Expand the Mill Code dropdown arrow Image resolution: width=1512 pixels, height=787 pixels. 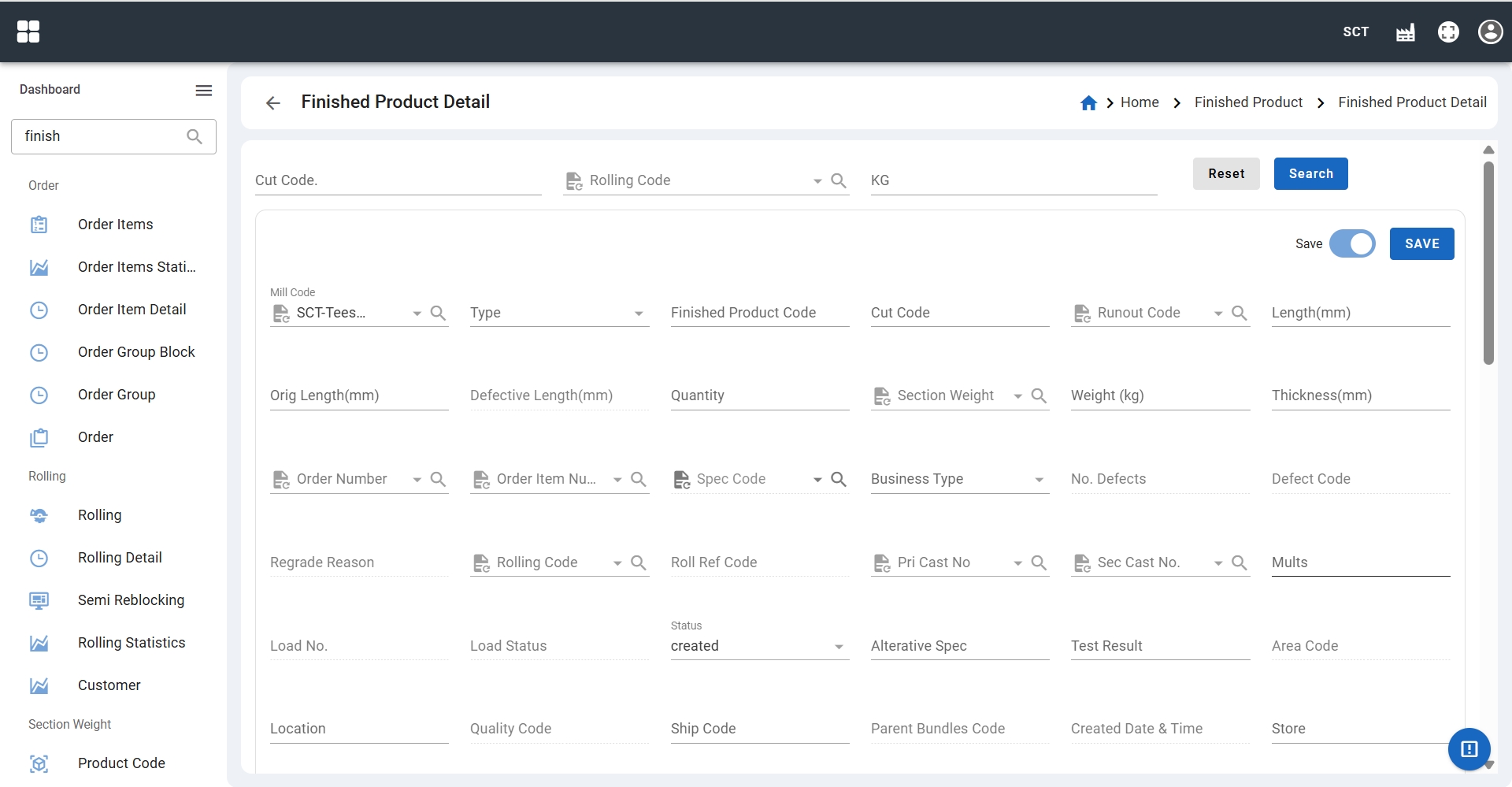point(417,314)
